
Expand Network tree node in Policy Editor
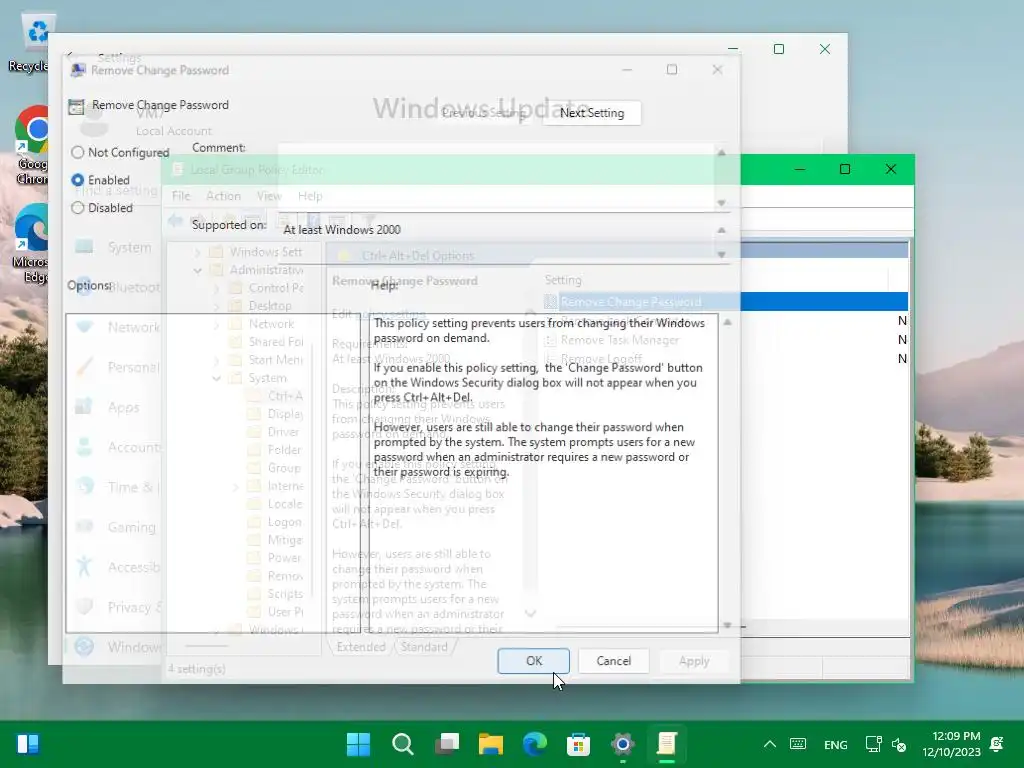[216, 324]
